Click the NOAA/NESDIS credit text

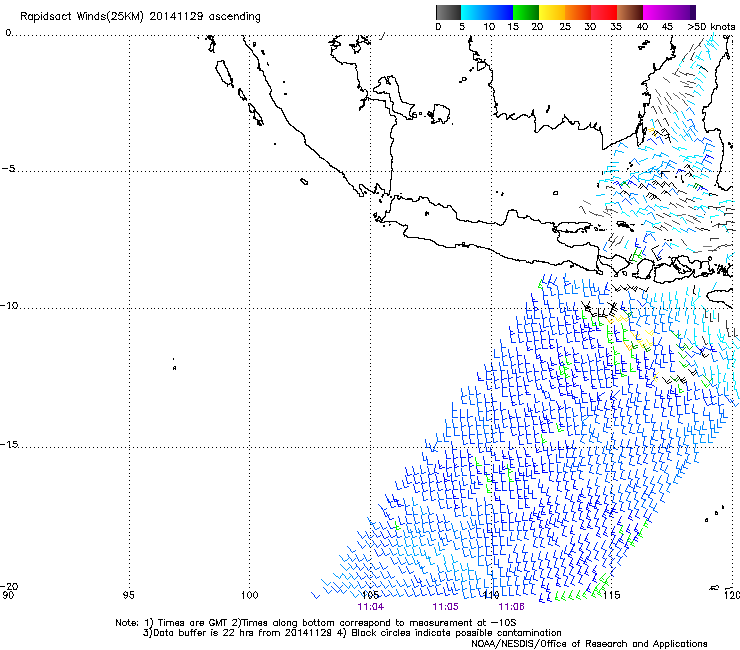(x=589, y=644)
